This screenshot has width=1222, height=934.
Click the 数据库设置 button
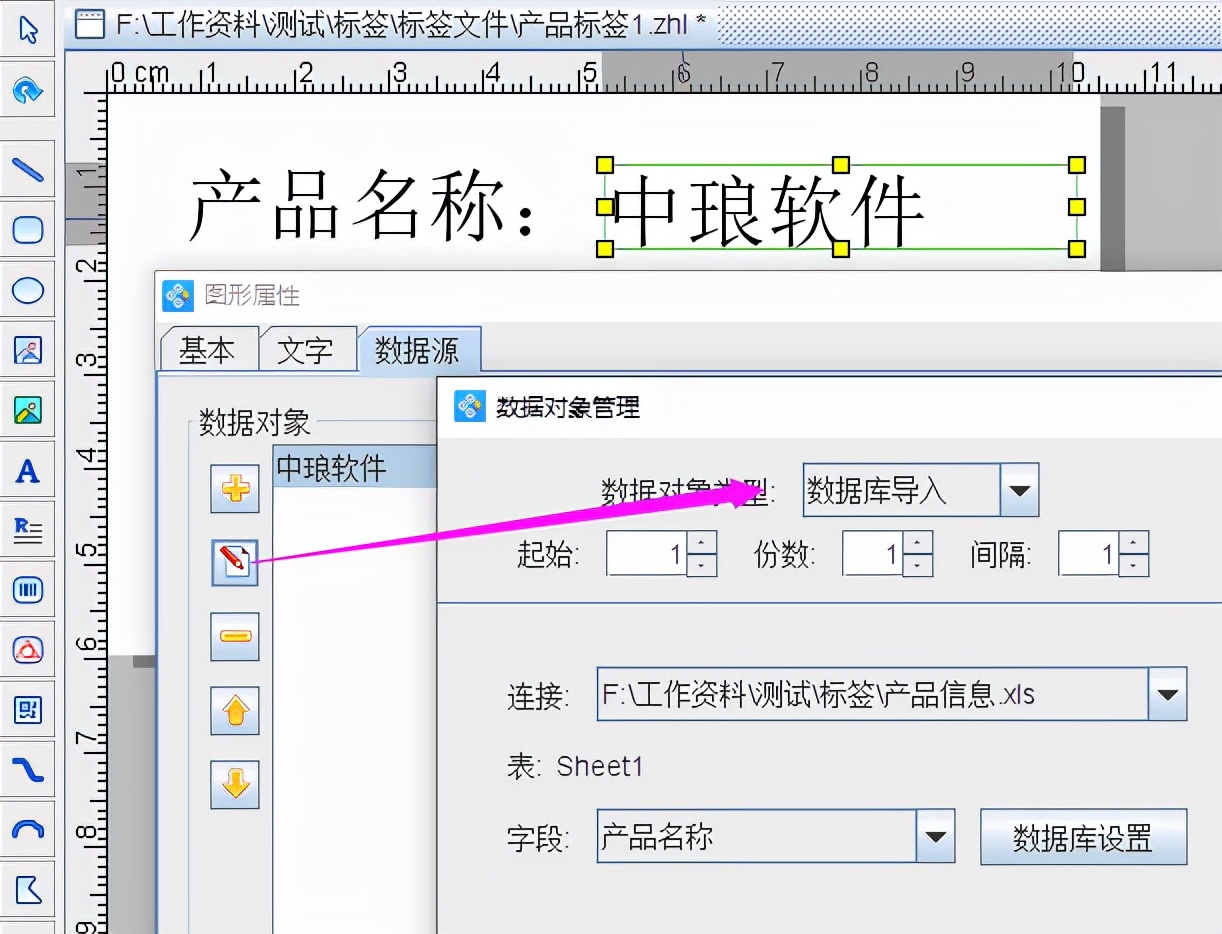coord(1083,838)
